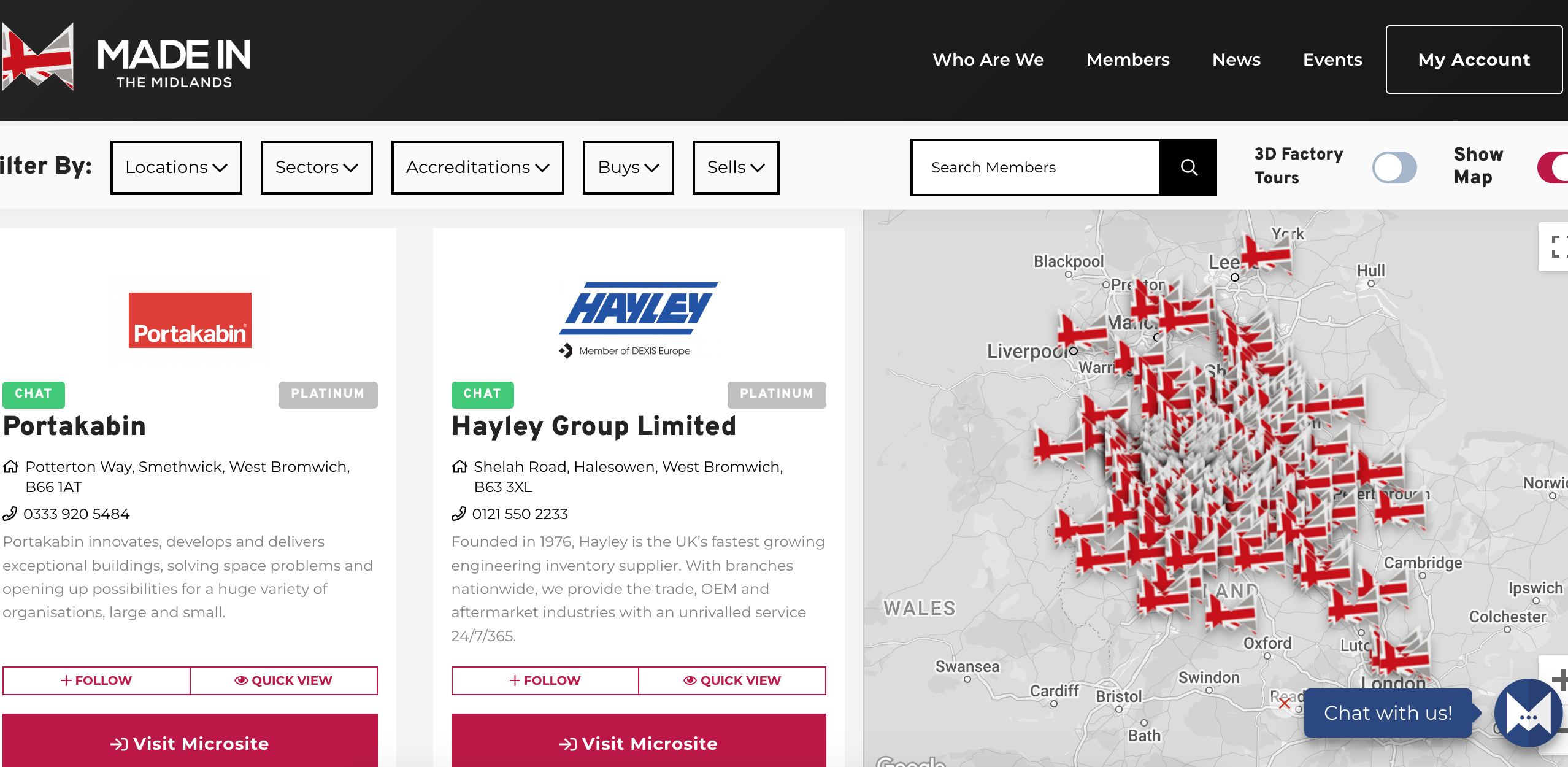Open the Hayley Group Limited title
This screenshot has height=767, width=1568.
coord(594,426)
